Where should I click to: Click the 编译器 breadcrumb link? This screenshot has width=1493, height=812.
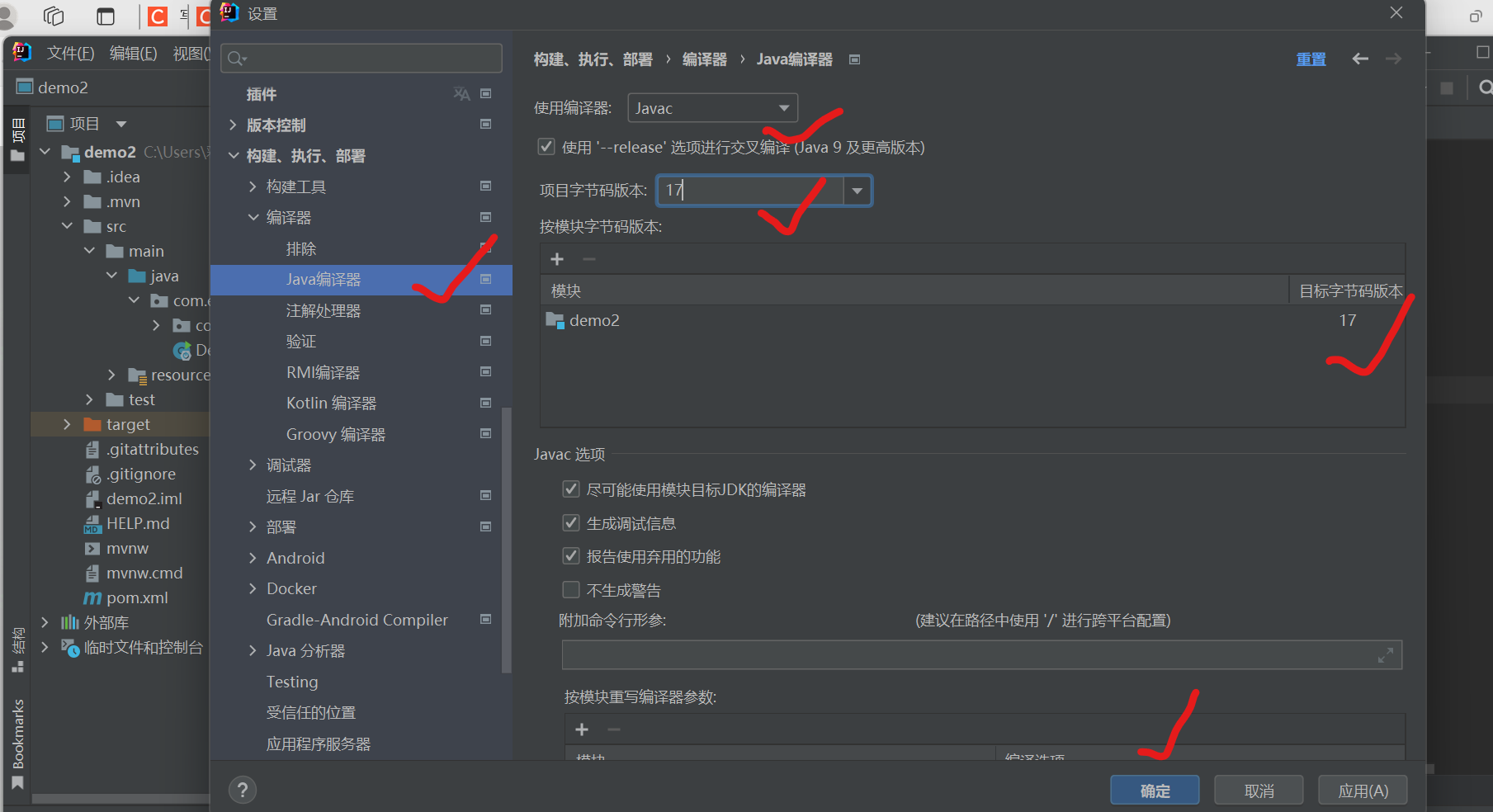click(x=704, y=59)
